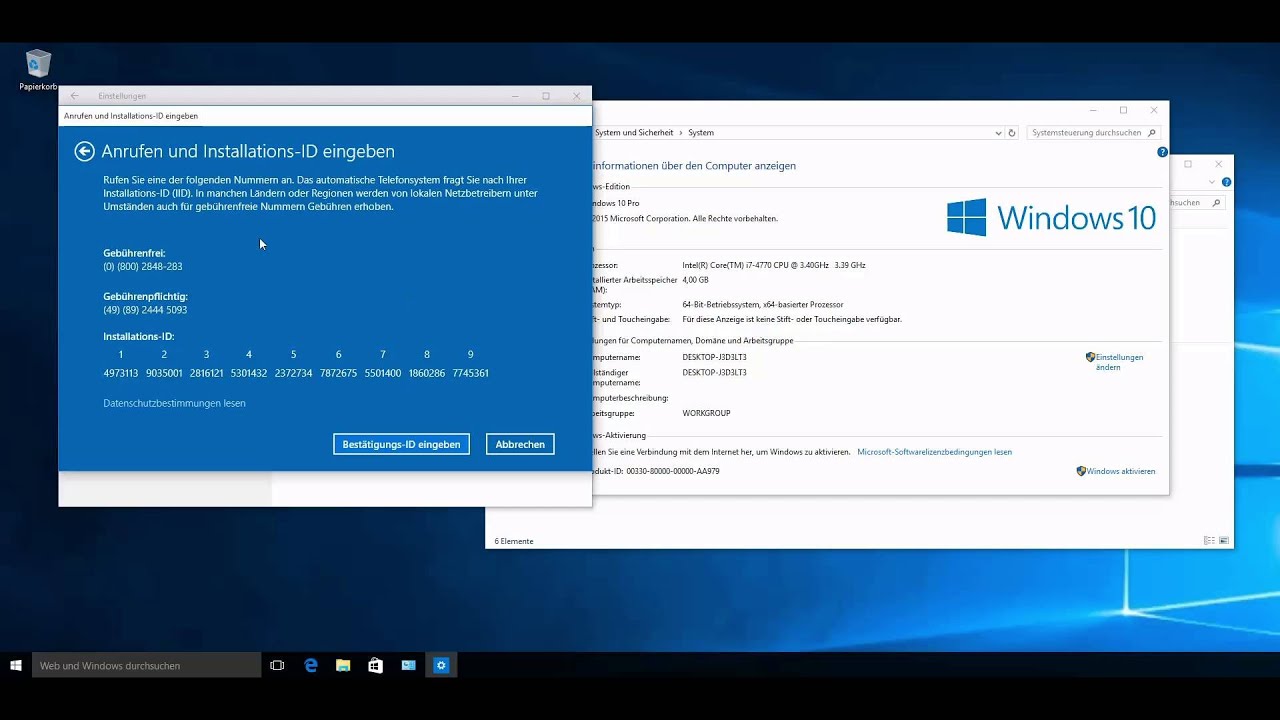This screenshot has width=1280, height=720.
Task: Click installation ID block 9035001
Action: tap(164, 373)
